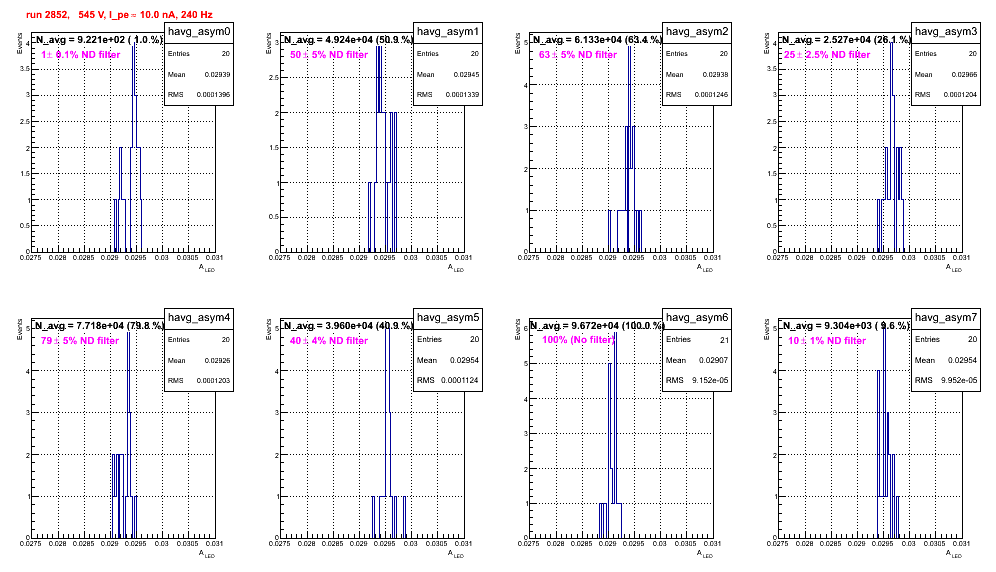Click the Mean value 0.02945
The image size is (996, 572).
pyautogui.click(x=466, y=74)
